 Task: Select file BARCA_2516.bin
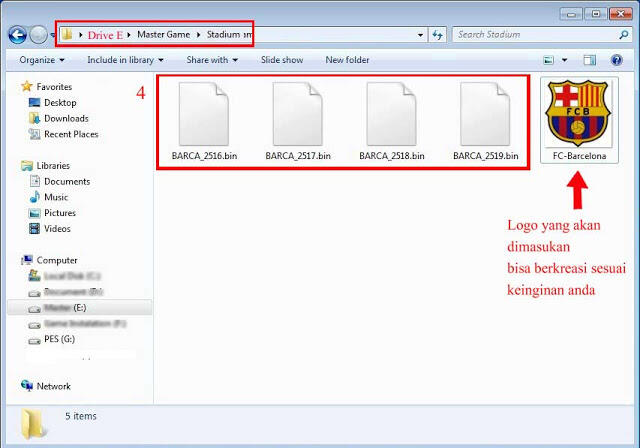pos(204,121)
